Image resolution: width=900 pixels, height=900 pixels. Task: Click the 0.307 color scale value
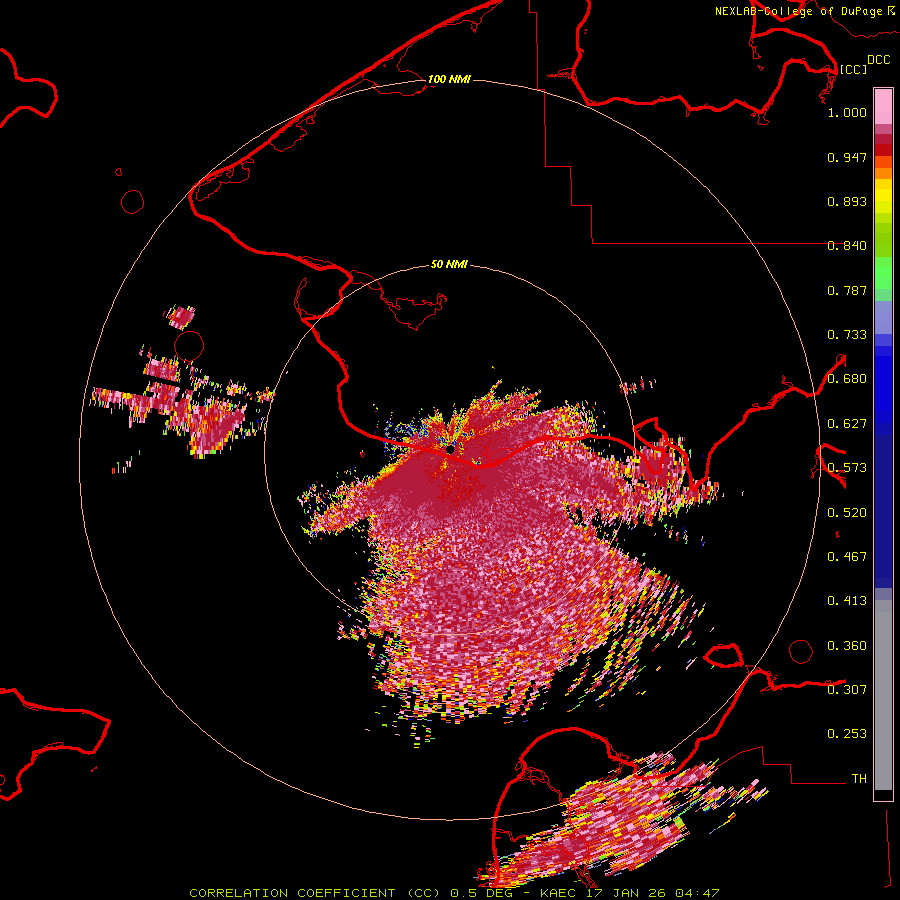point(847,690)
